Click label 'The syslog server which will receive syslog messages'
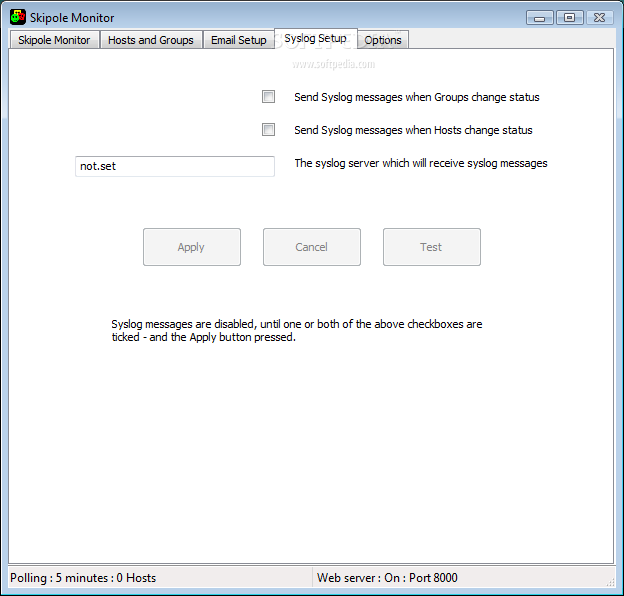Screen dimensions: 624x596 (421, 163)
